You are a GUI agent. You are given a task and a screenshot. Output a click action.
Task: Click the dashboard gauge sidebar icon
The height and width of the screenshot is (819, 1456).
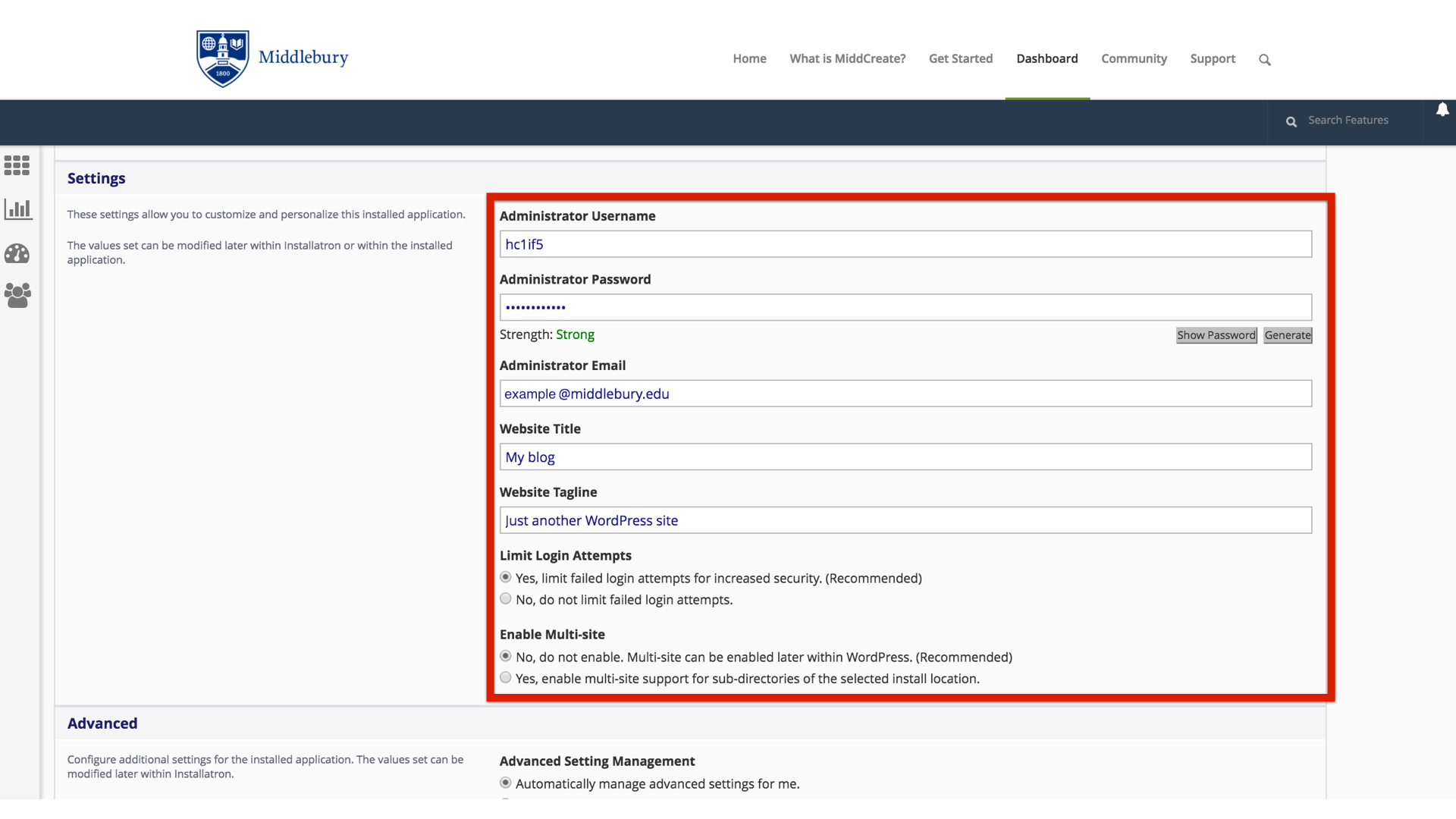pyautogui.click(x=17, y=253)
